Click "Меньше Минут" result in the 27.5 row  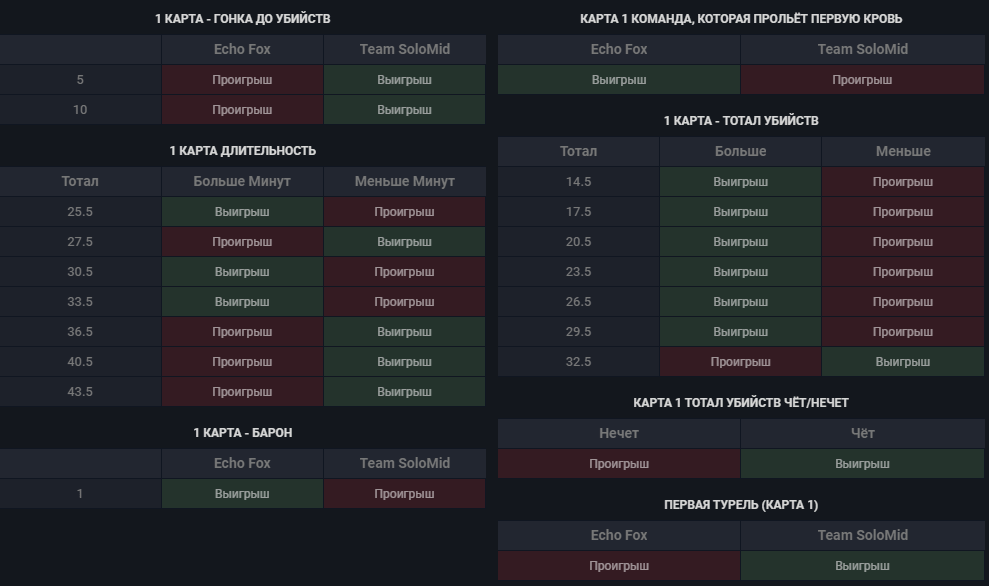click(404, 242)
